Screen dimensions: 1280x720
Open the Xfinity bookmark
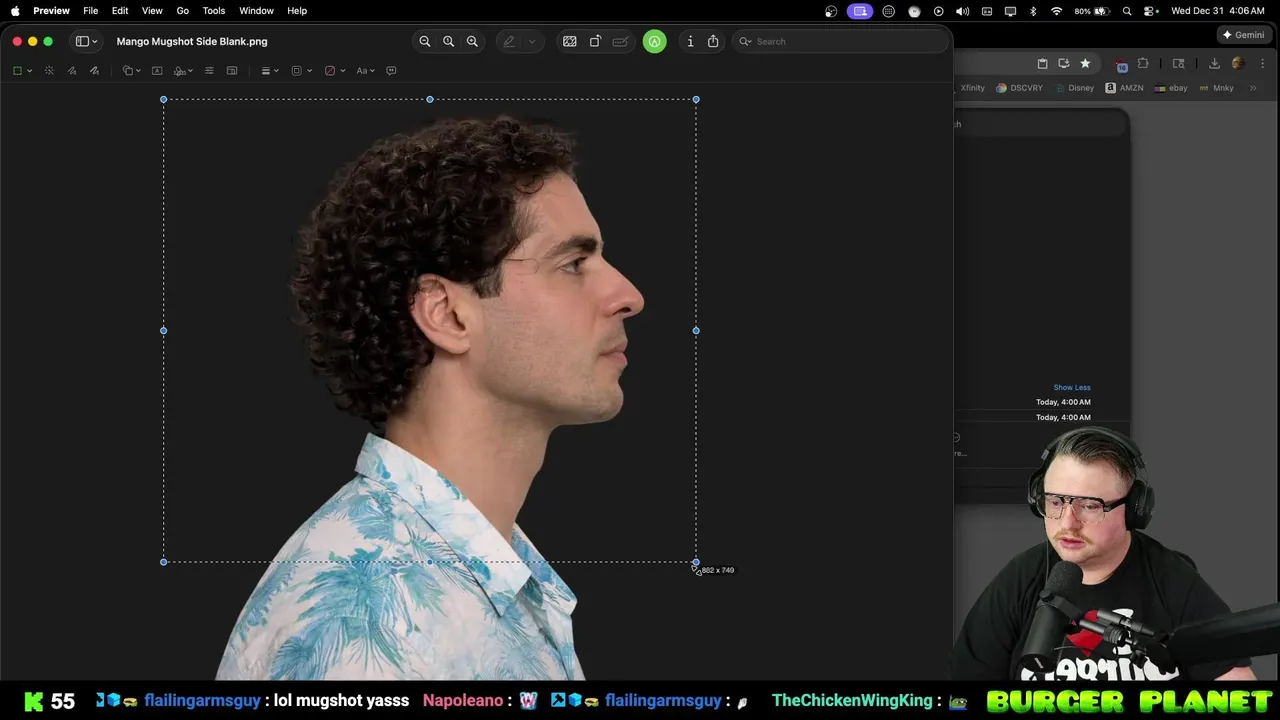971,88
